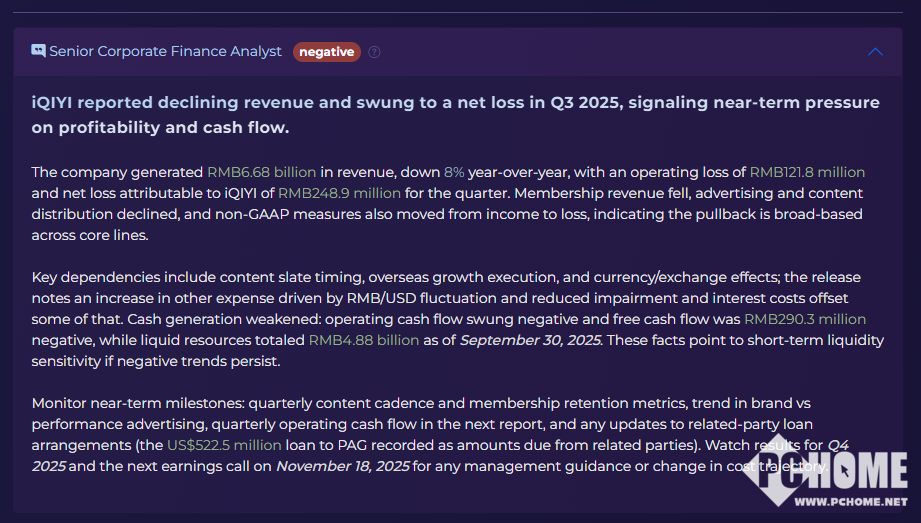
Task: Collapse the Senior Corporate Finance Analyst panel
Action: click(875, 52)
